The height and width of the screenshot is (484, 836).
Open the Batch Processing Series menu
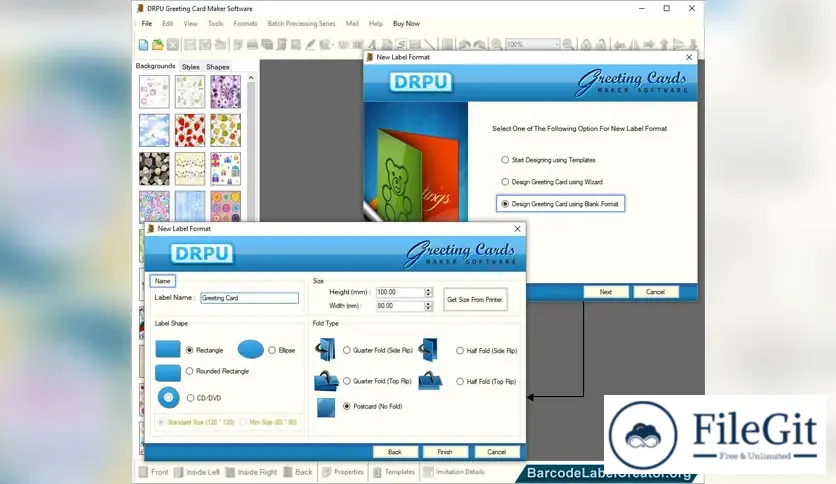coord(301,23)
